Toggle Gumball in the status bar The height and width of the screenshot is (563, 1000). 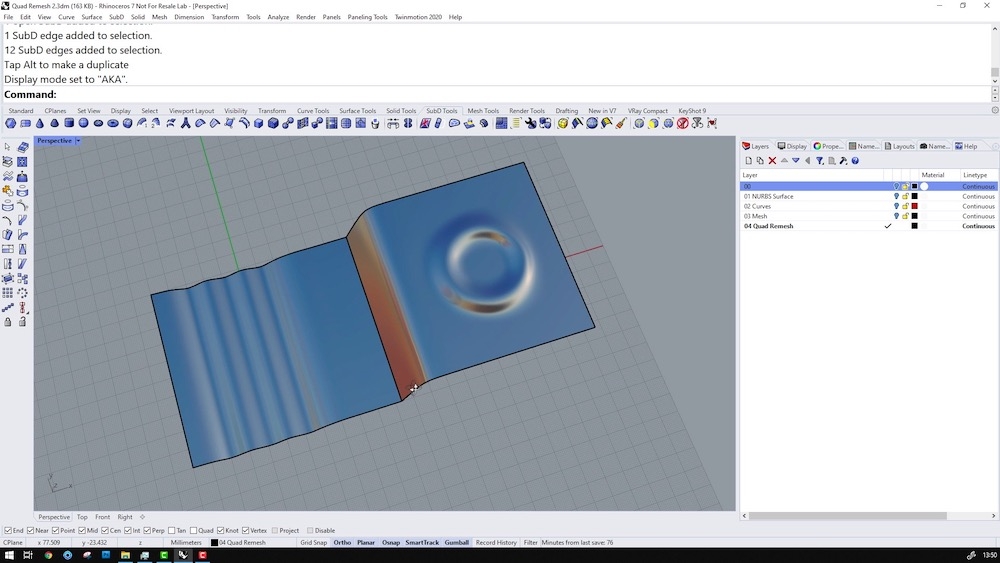pyautogui.click(x=456, y=543)
